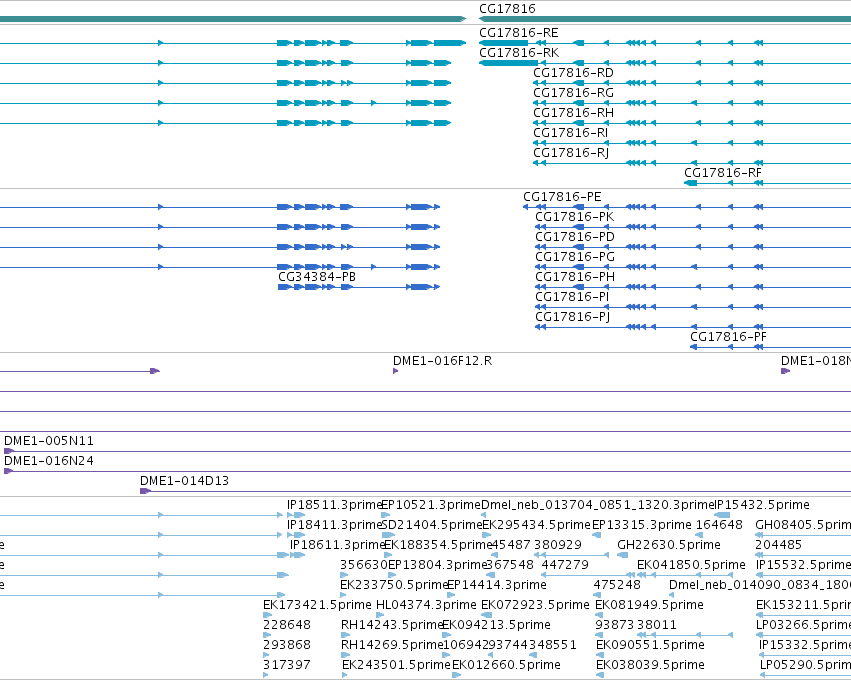Select the IP18611.3prime EST label

point(337,545)
